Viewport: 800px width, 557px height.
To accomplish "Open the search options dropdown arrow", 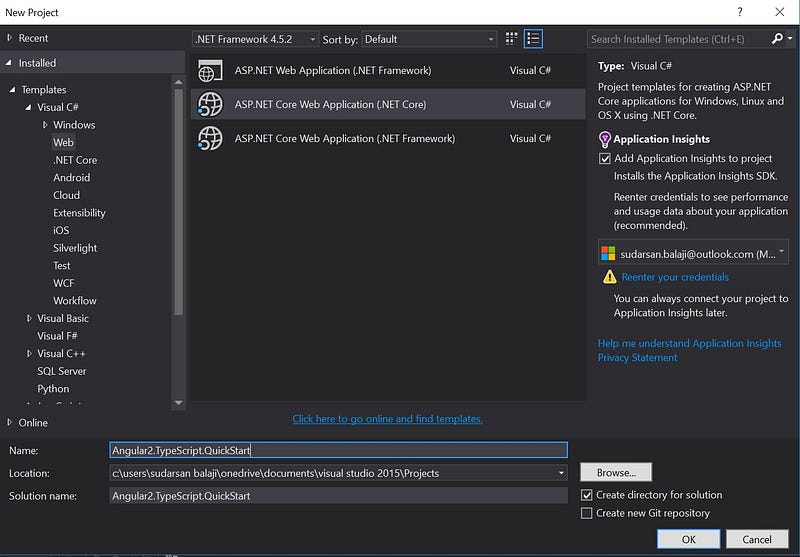I will pos(790,39).
